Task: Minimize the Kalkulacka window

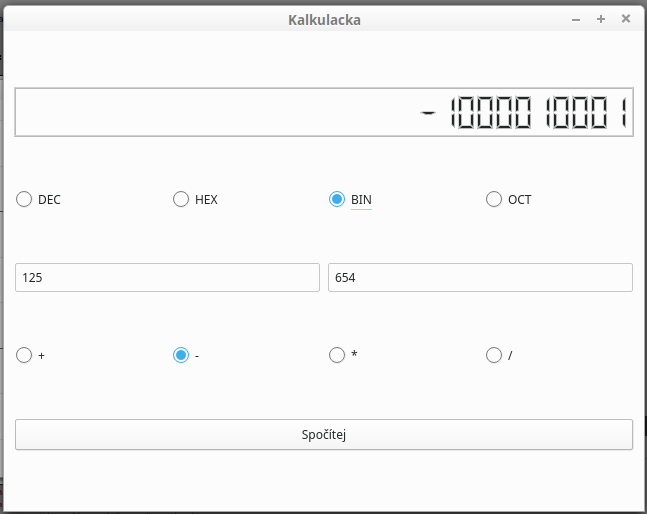Action: point(576,19)
